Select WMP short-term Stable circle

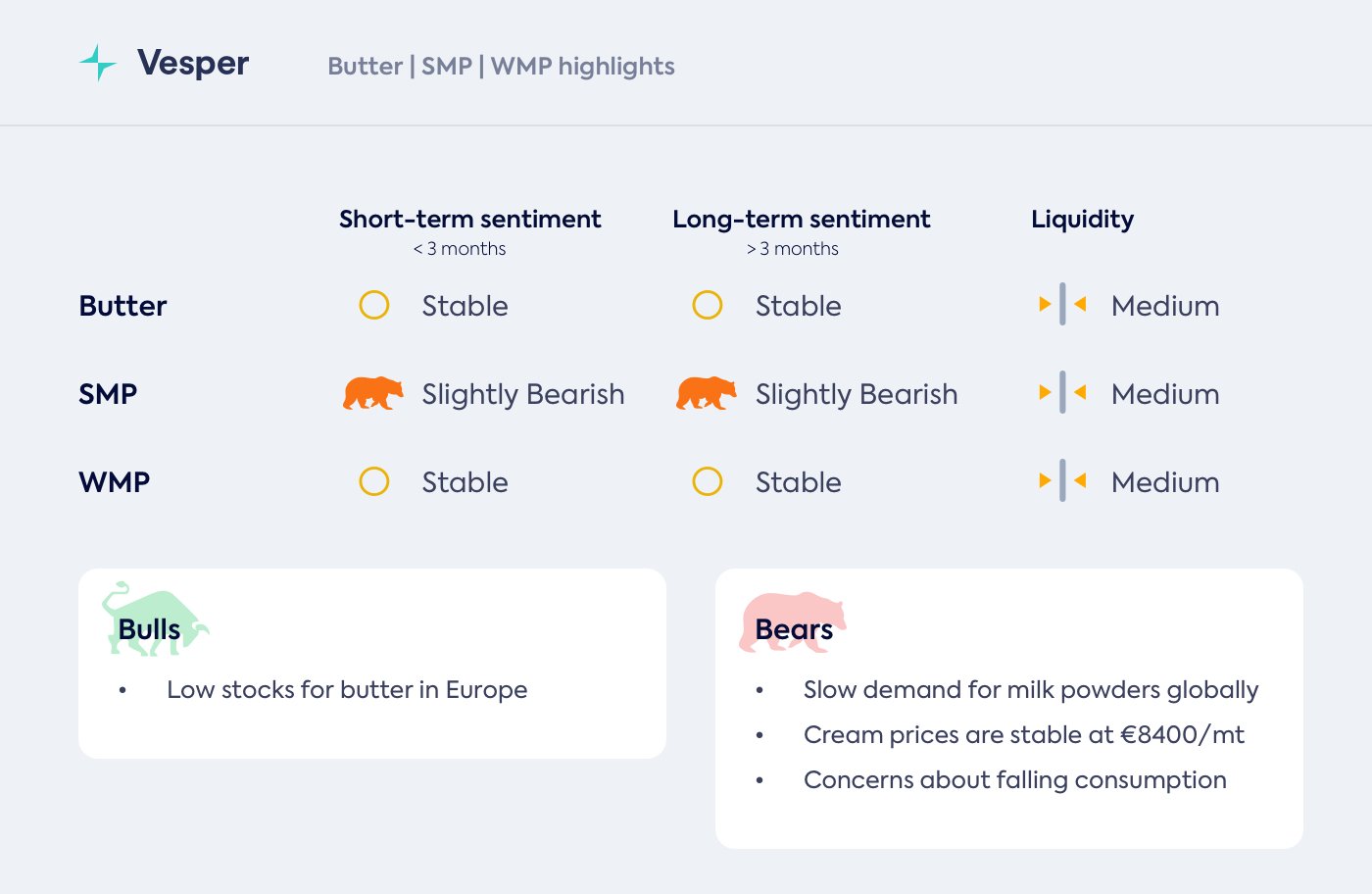pyautogui.click(x=374, y=481)
